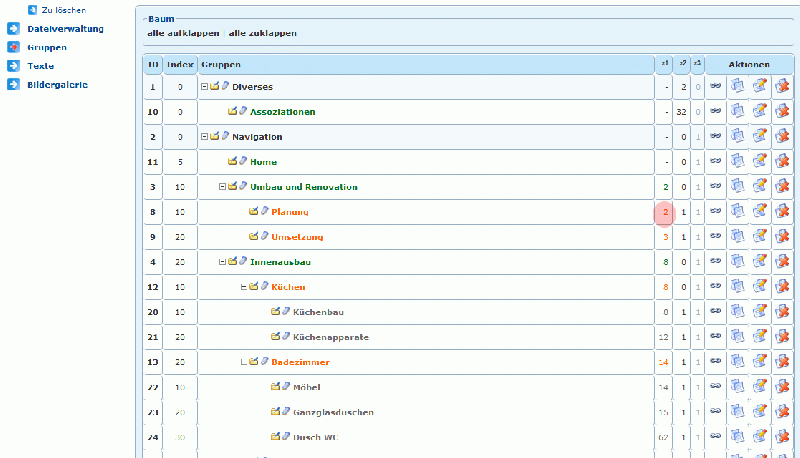Click the copy icon in the Möbel row
This screenshot has height=458, width=800.
737,386
